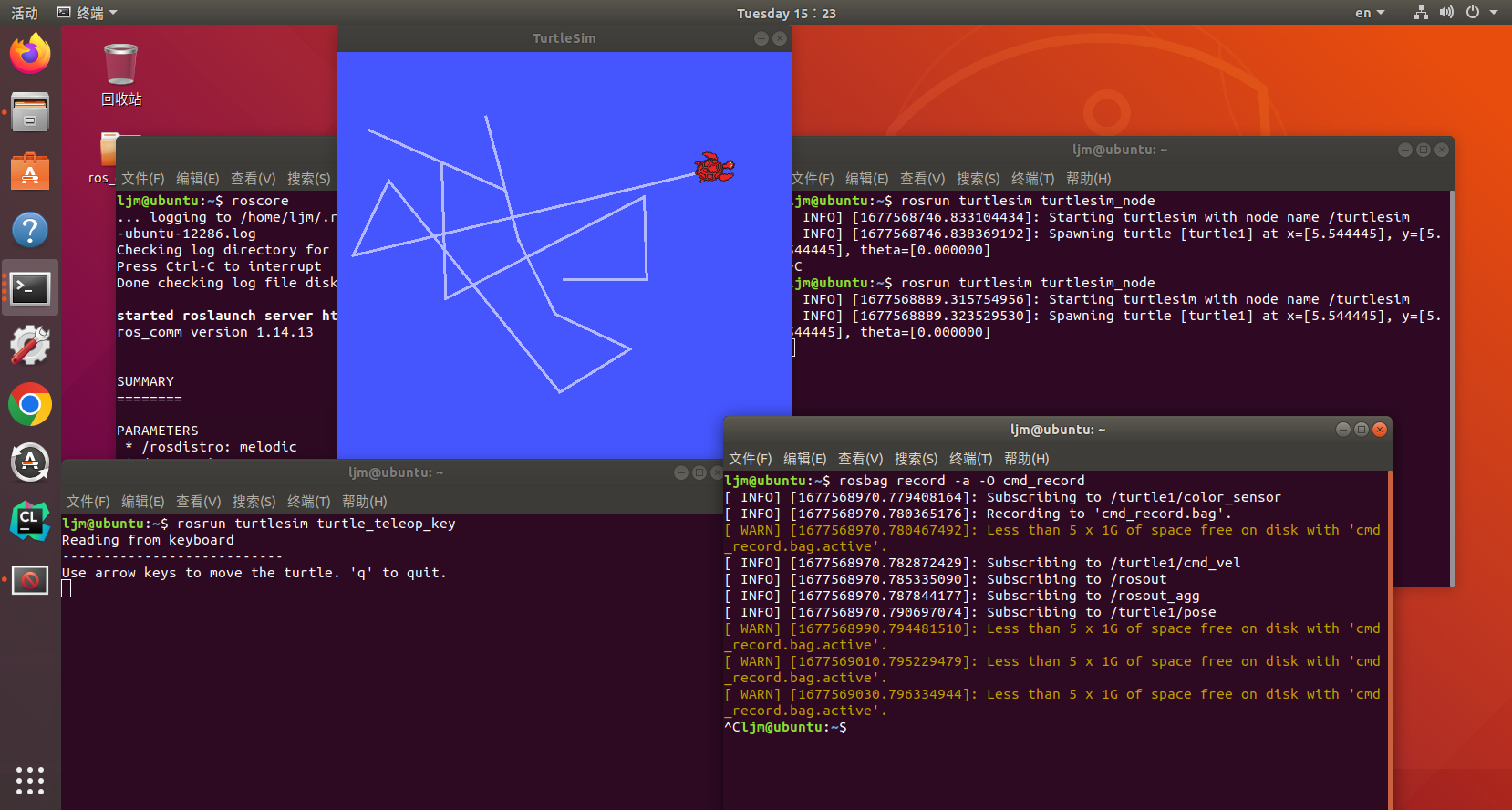
Task: Open 帮助(H) menu in teleop_key terminal
Action: click(x=365, y=502)
